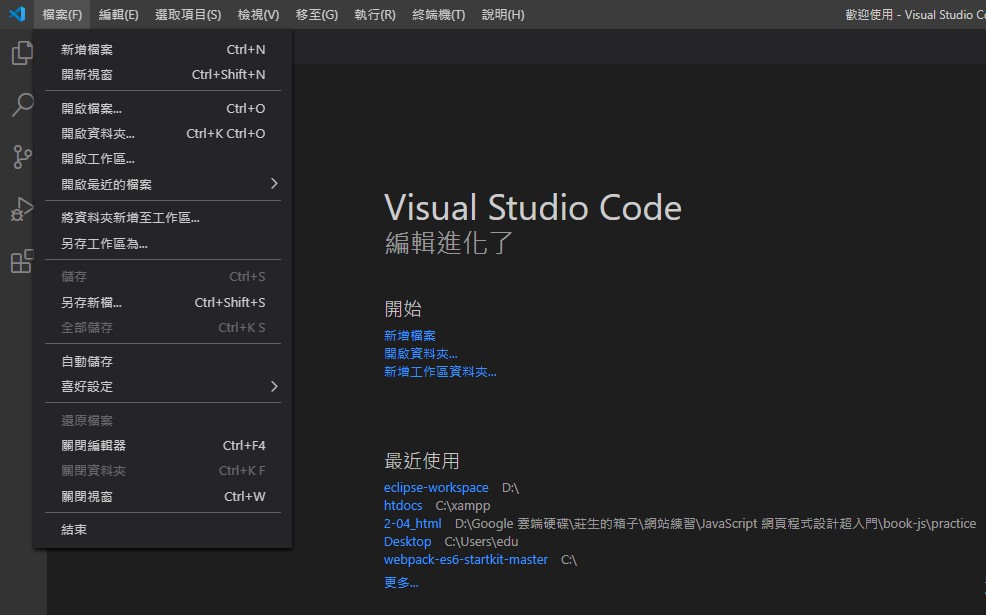Open the Explorer icon in activity bar
The height and width of the screenshot is (615, 986).
click(22, 53)
